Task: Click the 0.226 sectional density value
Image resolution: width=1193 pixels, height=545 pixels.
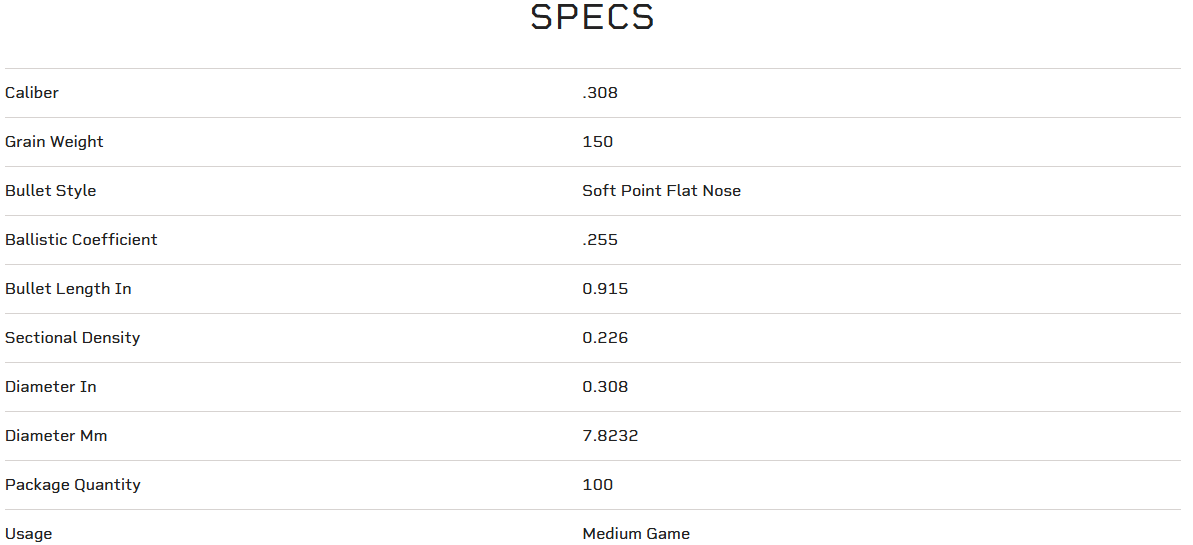Action: pos(605,338)
